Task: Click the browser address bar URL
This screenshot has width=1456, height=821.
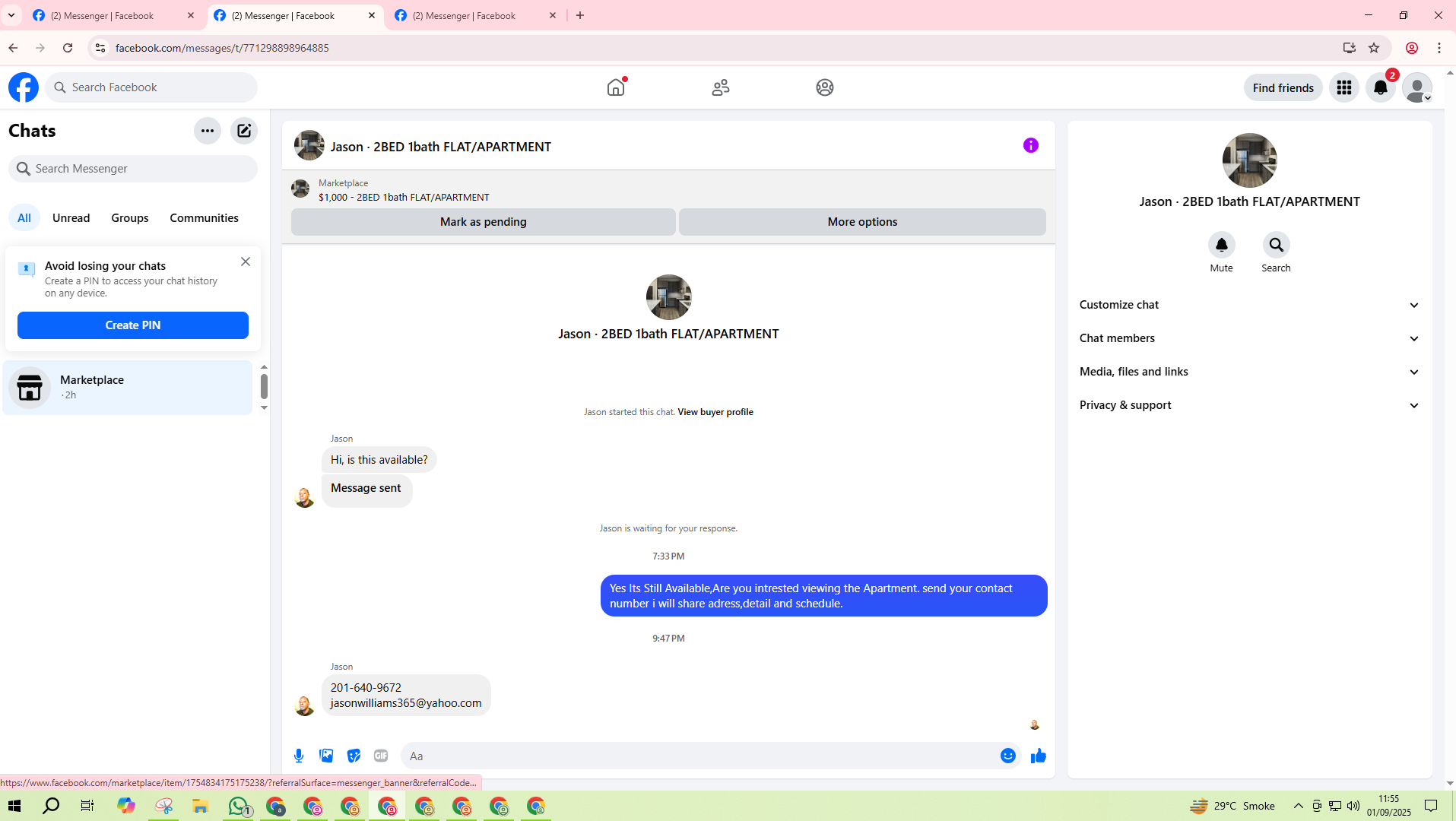Action: tap(222, 48)
